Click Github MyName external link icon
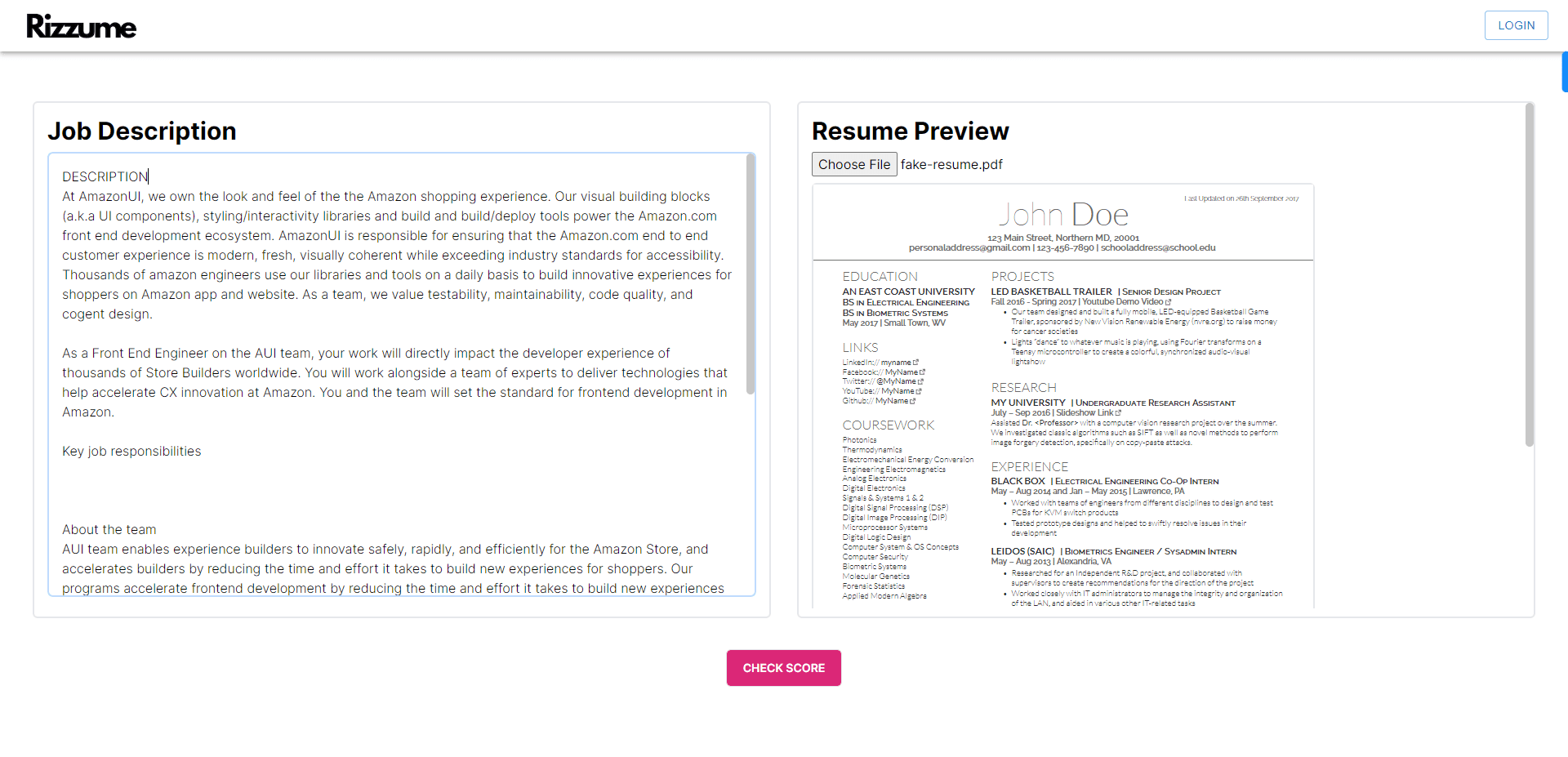The width and height of the screenshot is (1568, 757). [x=913, y=401]
